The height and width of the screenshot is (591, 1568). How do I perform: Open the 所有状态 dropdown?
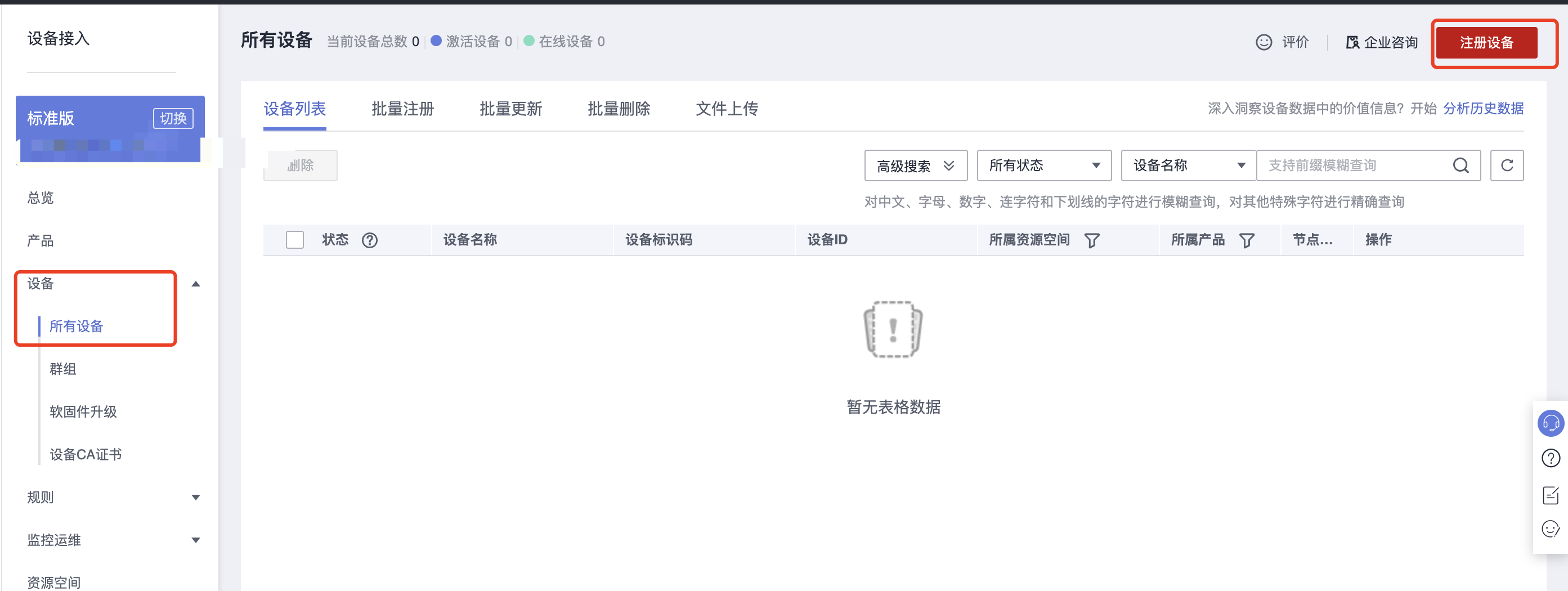1044,165
